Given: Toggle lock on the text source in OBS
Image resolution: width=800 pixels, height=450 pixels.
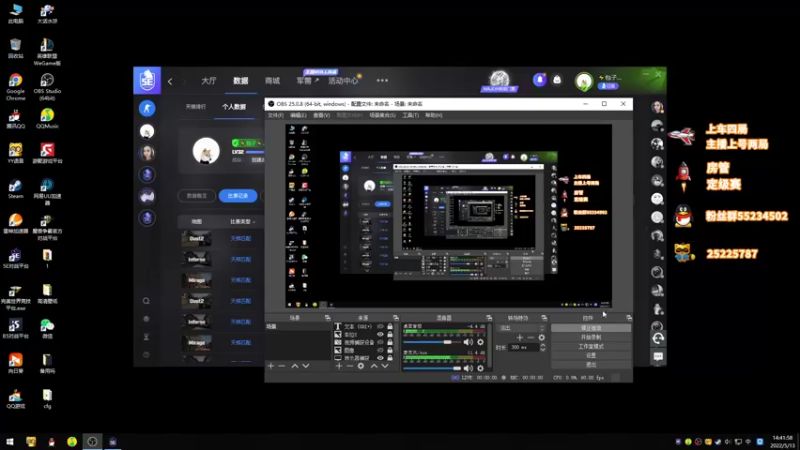Looking at the screenshot, I should tap(390, 326).
